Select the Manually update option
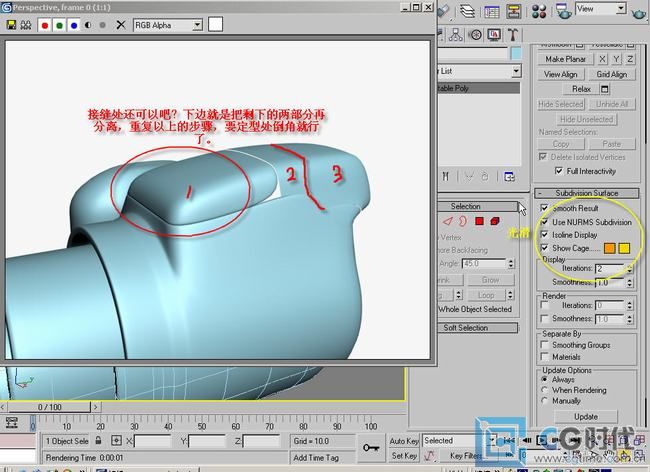Image resolution: width=650 pixels, height=472 pixels. (545, 401)
